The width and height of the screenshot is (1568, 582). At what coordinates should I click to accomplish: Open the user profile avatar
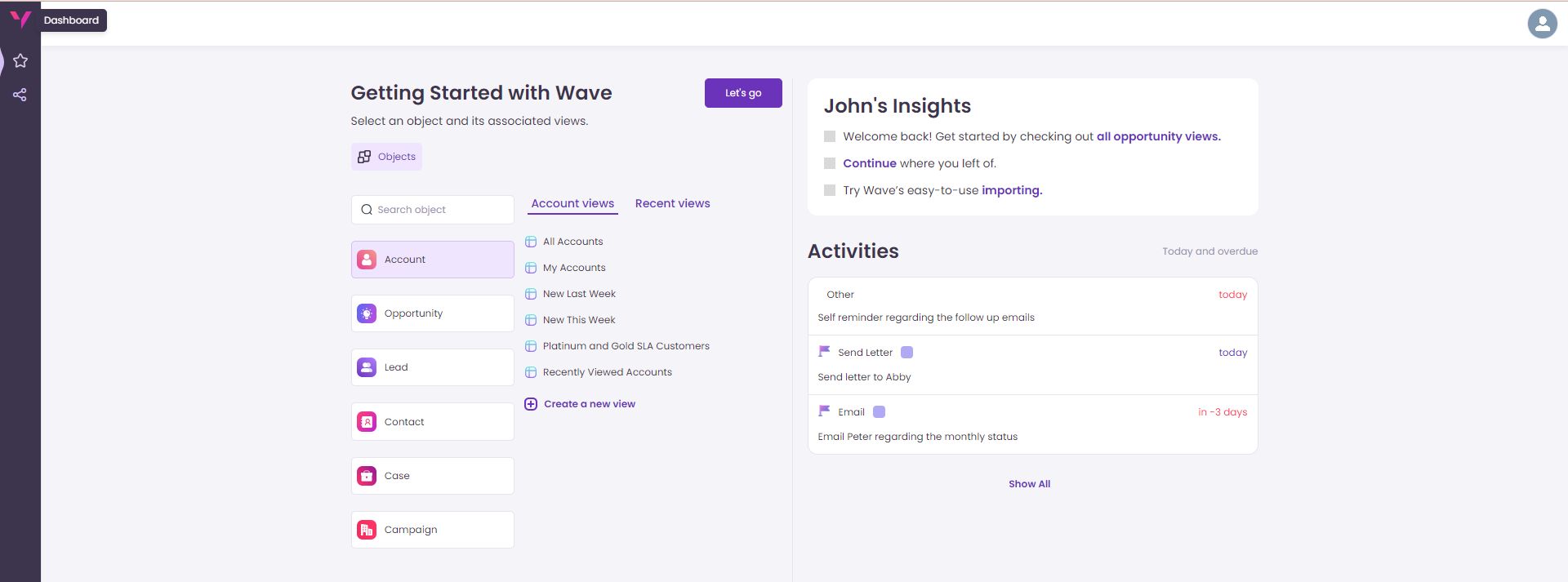coord(1542,24)
